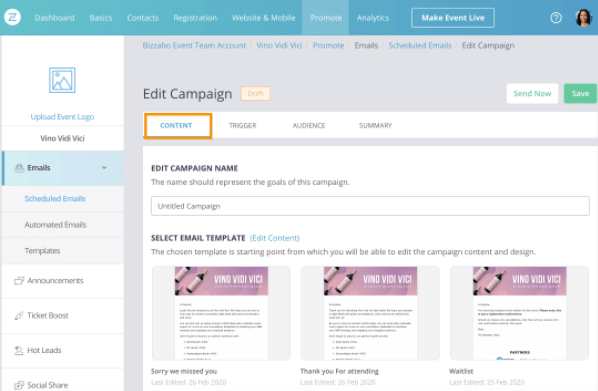Viewport: 598px width, 391px height.
Task: Open the Social Share sidebar item
Action: pos(63,381)
